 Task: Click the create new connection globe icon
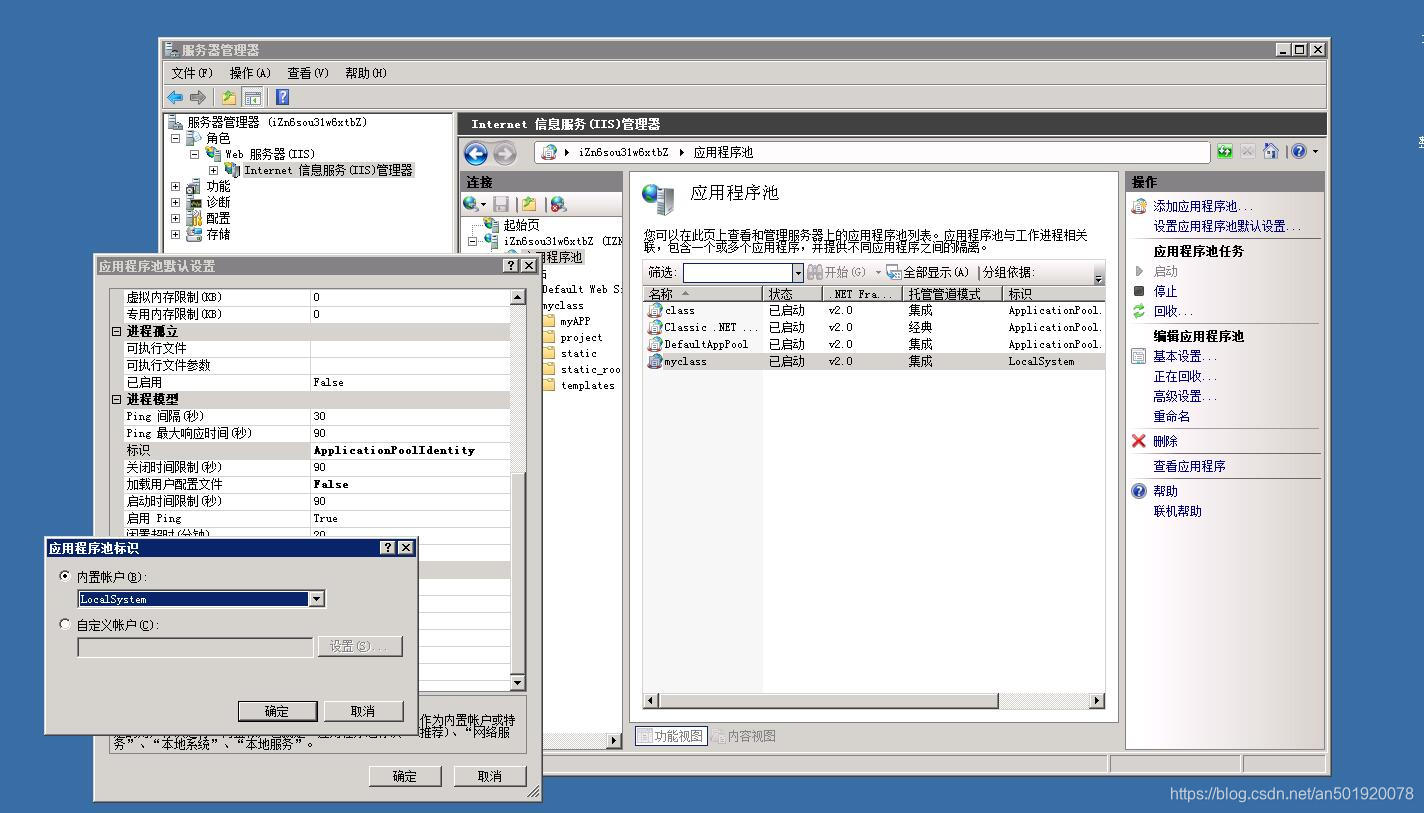(471, 204)
